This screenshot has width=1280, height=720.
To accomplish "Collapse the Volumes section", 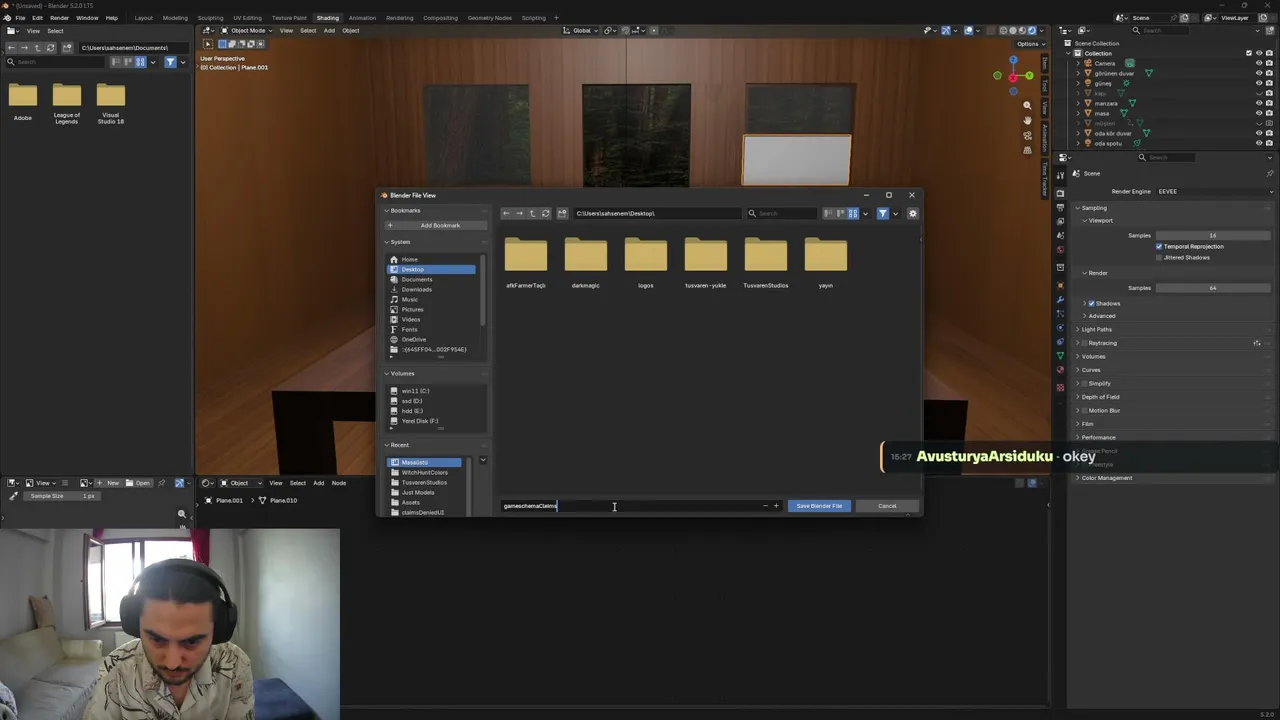I will 387,373.
